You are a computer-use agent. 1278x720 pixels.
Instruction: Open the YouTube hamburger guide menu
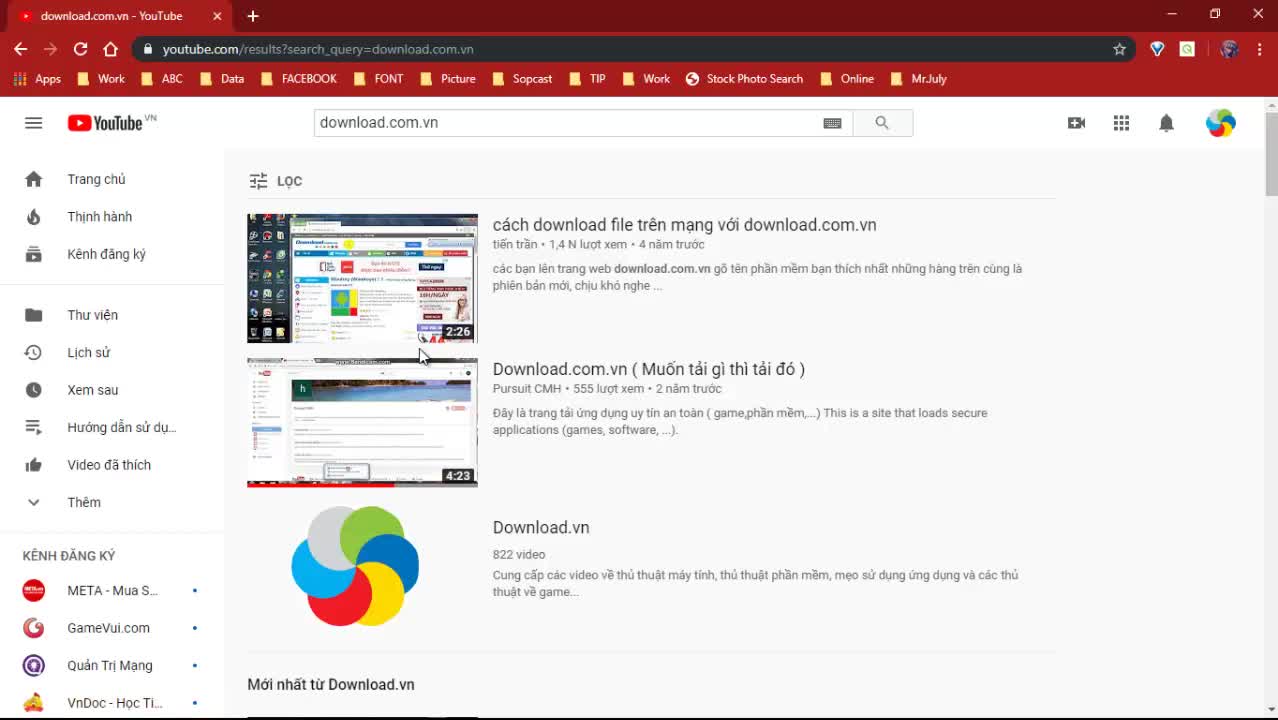[34, 123]
